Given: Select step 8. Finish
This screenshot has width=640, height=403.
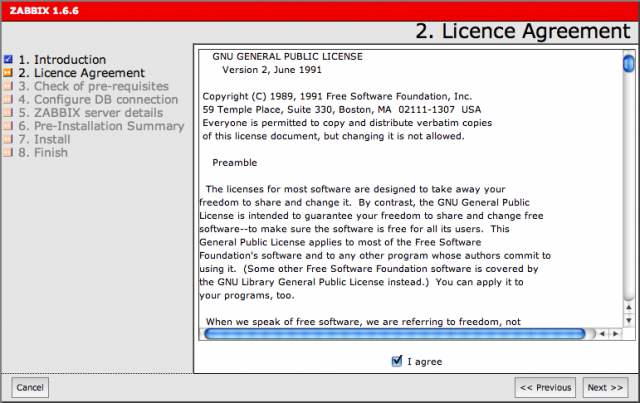Looking at the screenshot, I should (43, 153).
